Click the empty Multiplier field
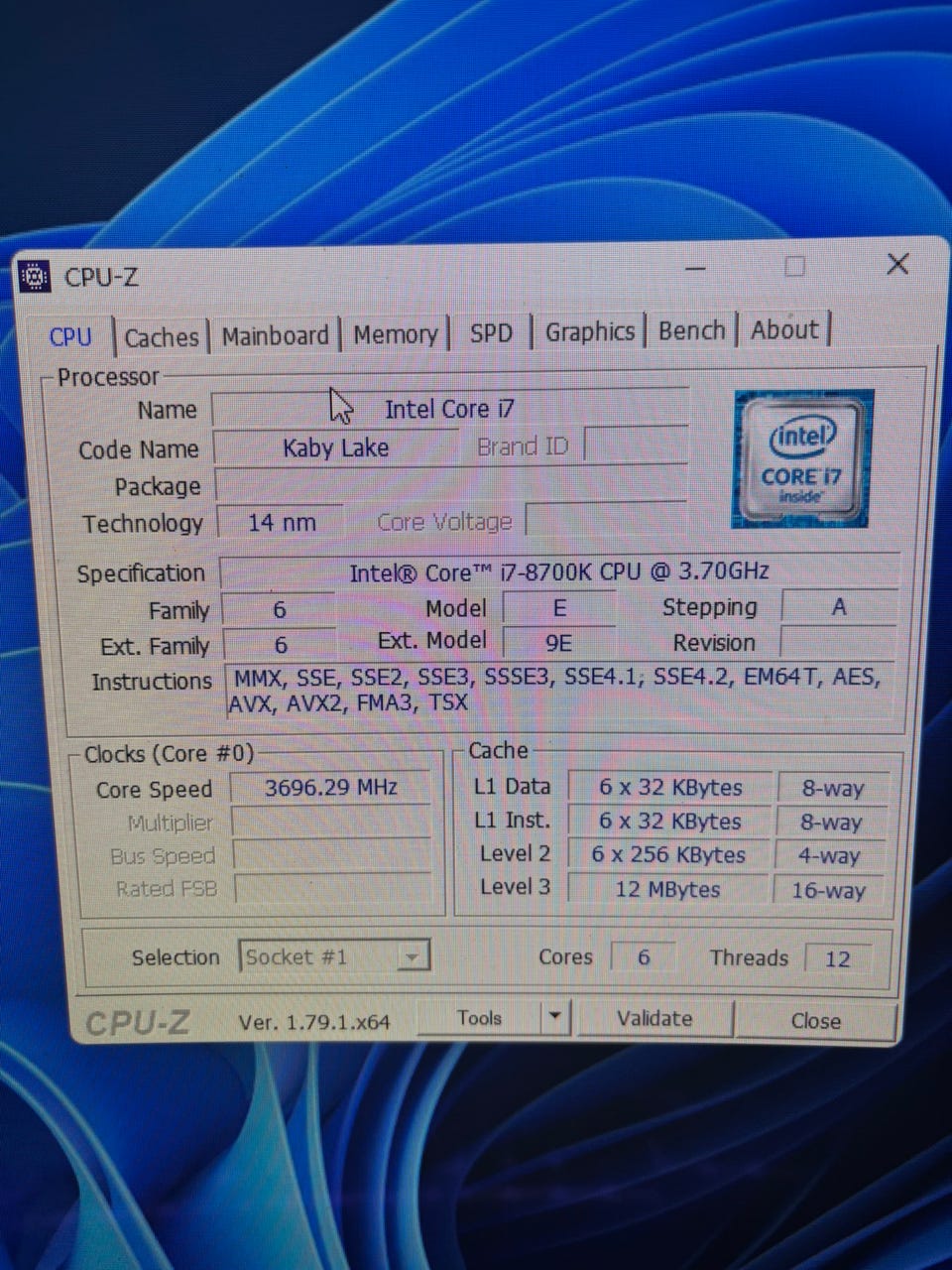The width and height of the screenshot is (952, 1270). coord(331,823)
